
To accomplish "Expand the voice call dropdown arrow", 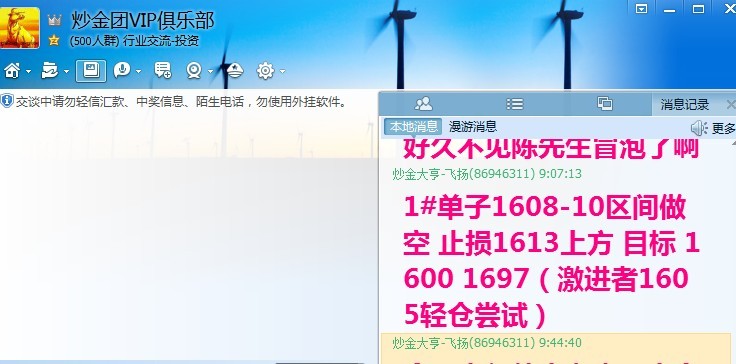I will click(x=138, y=71).
